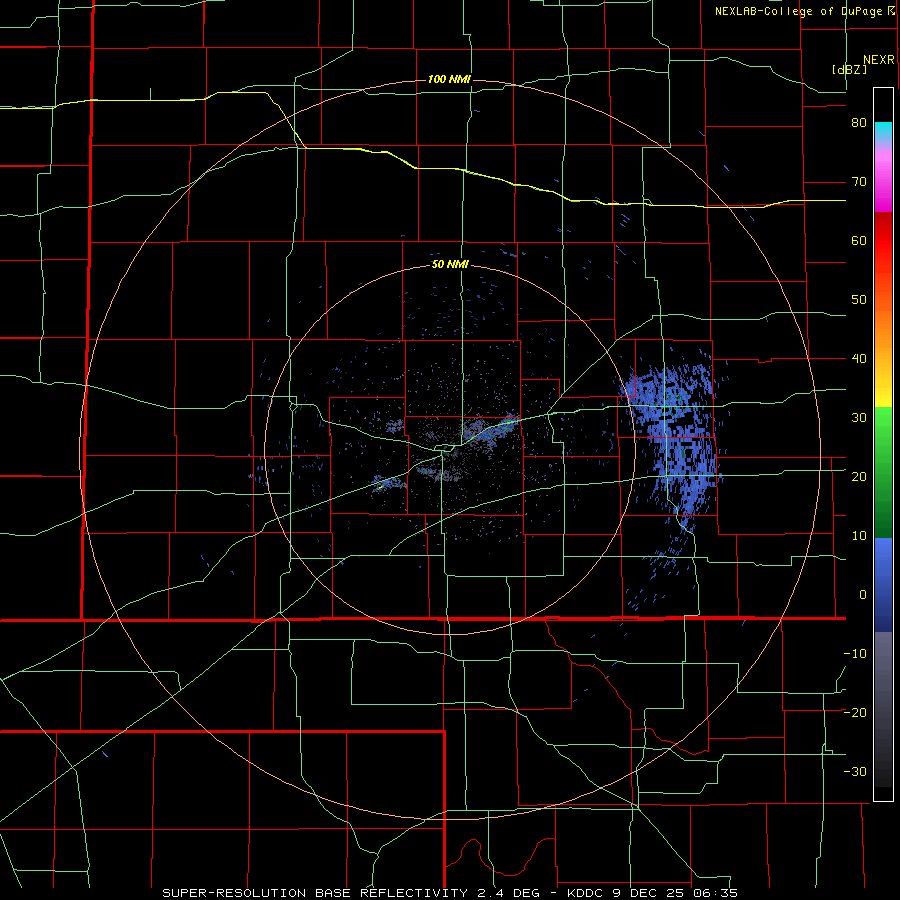900x900 pixels.
Task: Click the 50 dBZ scale value
Action: pos(859,300)
